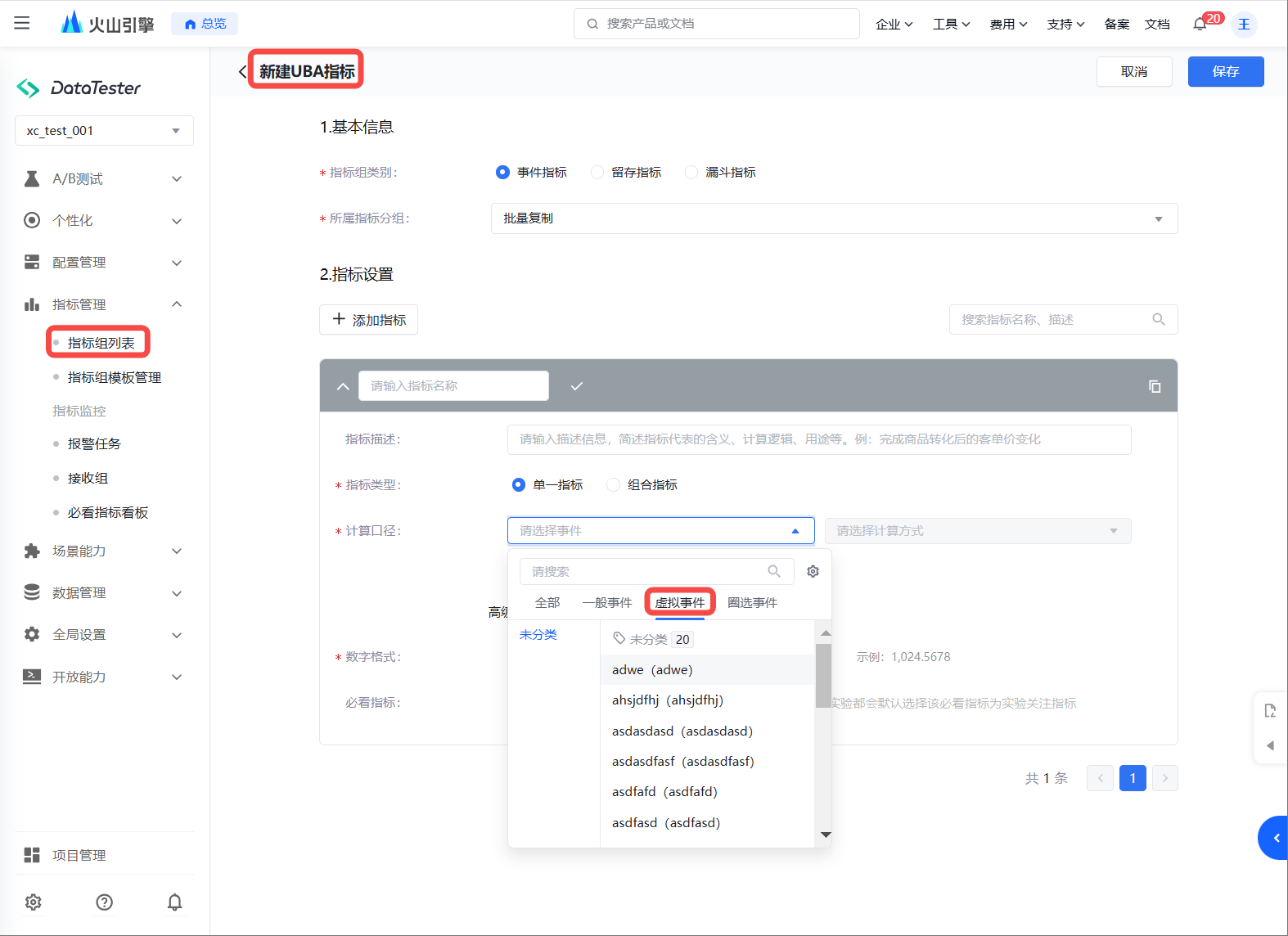Expand 全局设置 sidebar menu
The image size is (1288, 936).
pyautogui.click(x=104, y=634)
